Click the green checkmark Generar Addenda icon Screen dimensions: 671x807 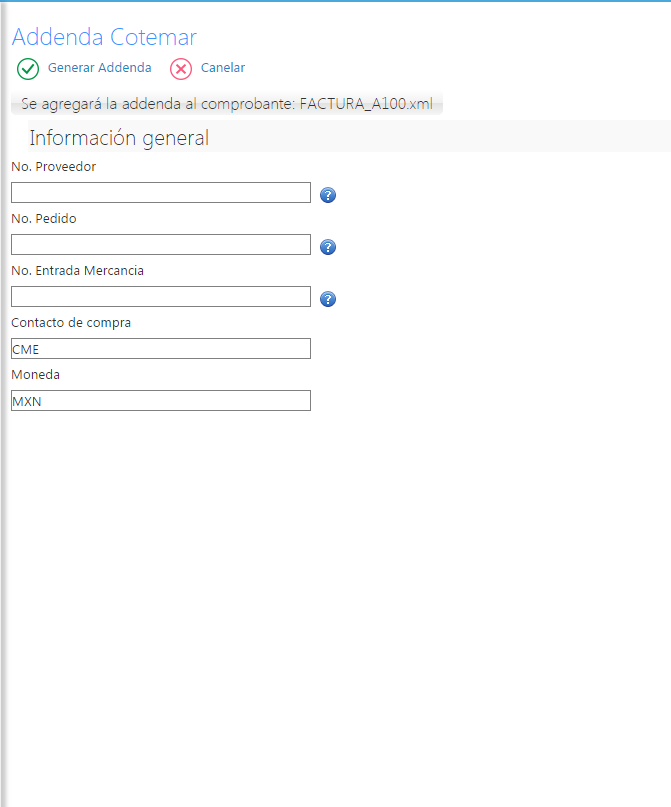(28, 69)
